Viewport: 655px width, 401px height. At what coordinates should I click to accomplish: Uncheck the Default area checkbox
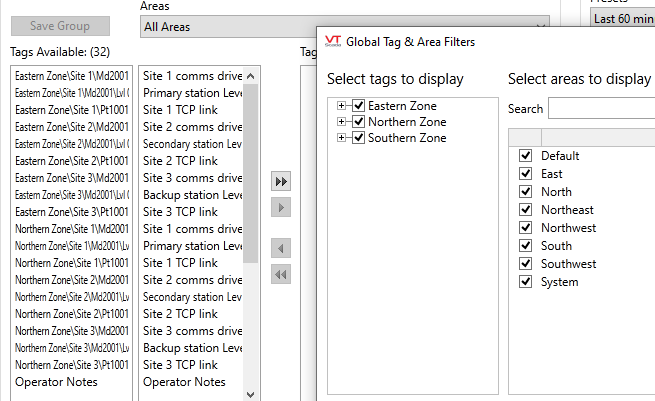coord(525,156)
